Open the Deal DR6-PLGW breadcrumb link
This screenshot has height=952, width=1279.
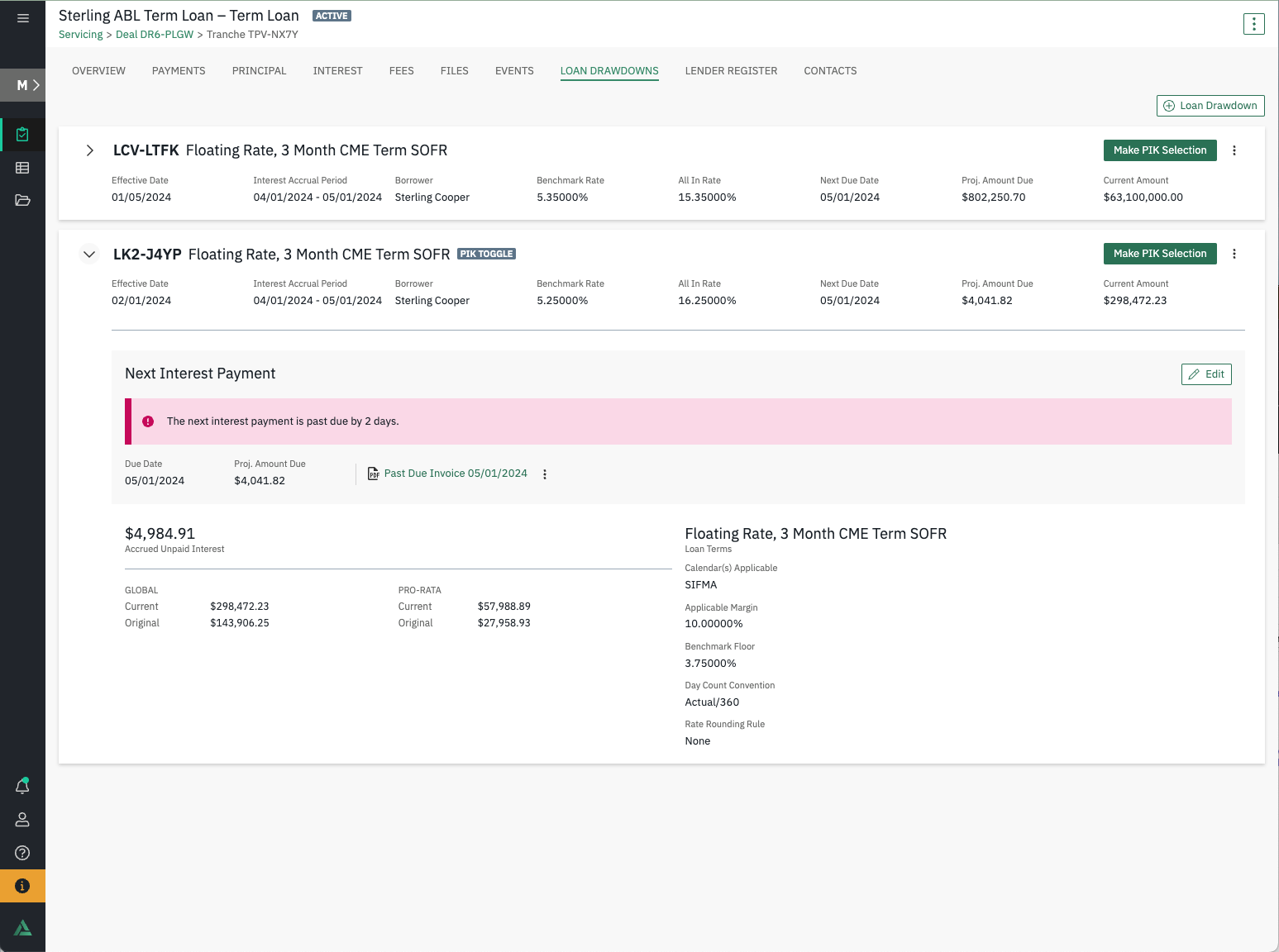(154, 34)
